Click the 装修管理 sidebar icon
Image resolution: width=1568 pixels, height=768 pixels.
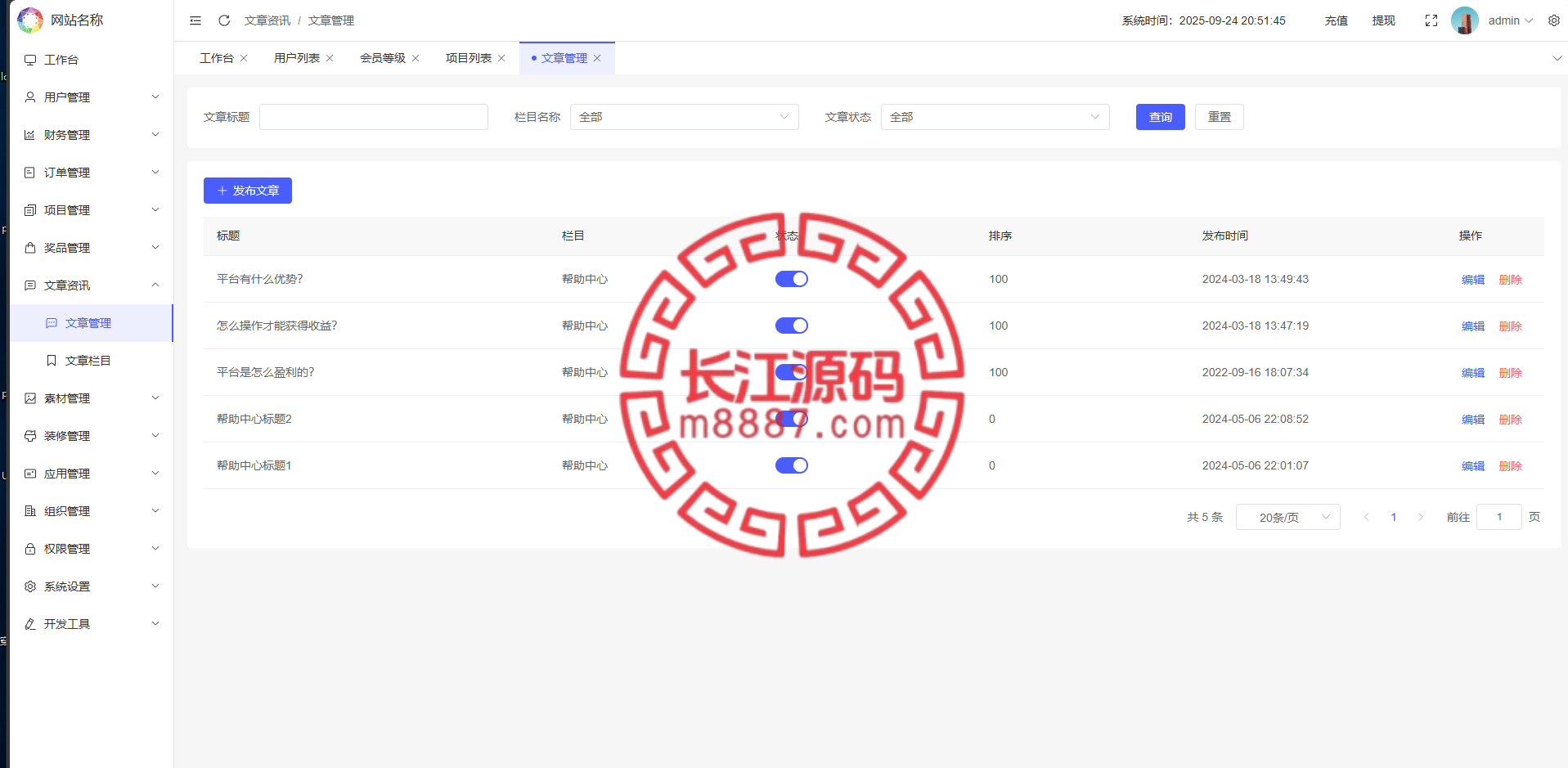[x=30, y=436]
